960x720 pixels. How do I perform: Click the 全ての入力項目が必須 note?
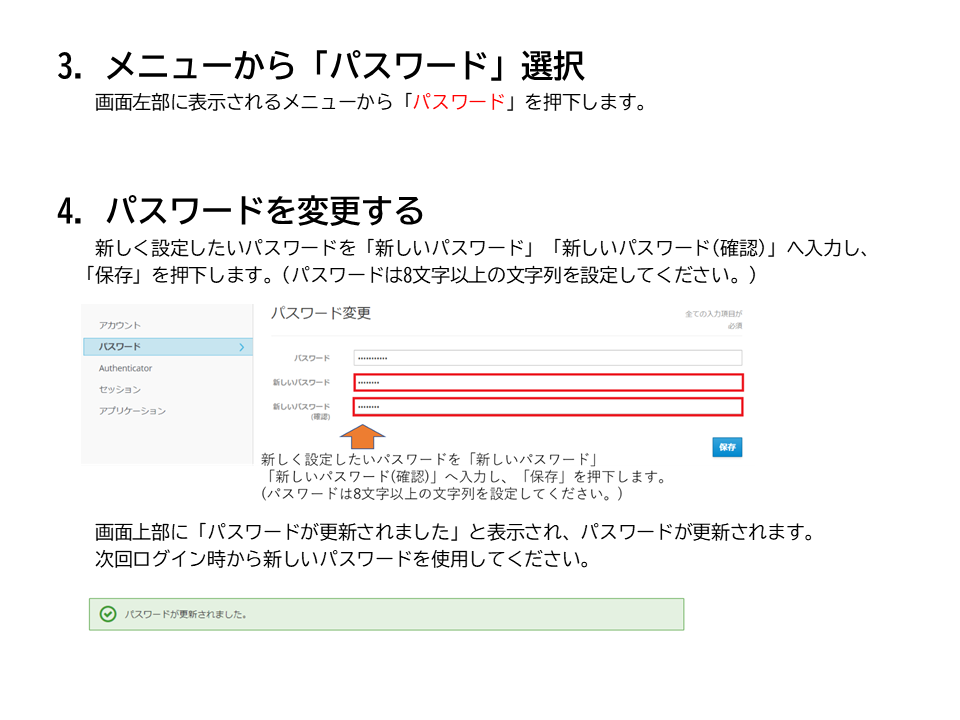point(713,320)
